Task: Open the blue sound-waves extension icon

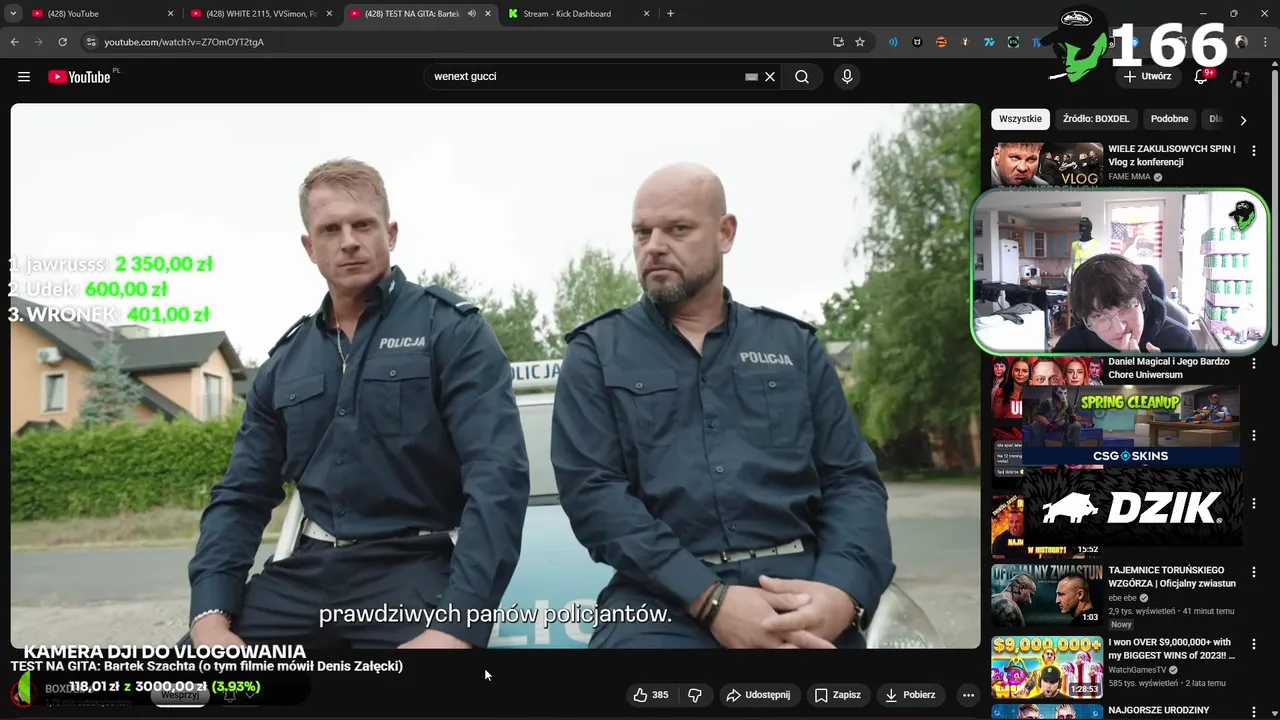Action: click(x=893, y=42)
